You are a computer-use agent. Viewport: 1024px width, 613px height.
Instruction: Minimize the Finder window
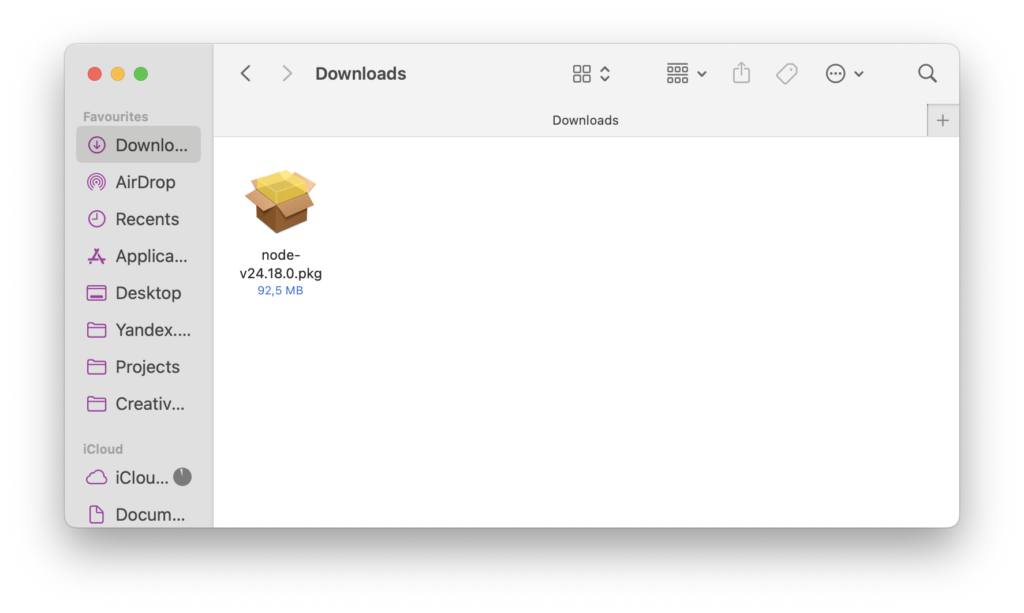point(118,74)
